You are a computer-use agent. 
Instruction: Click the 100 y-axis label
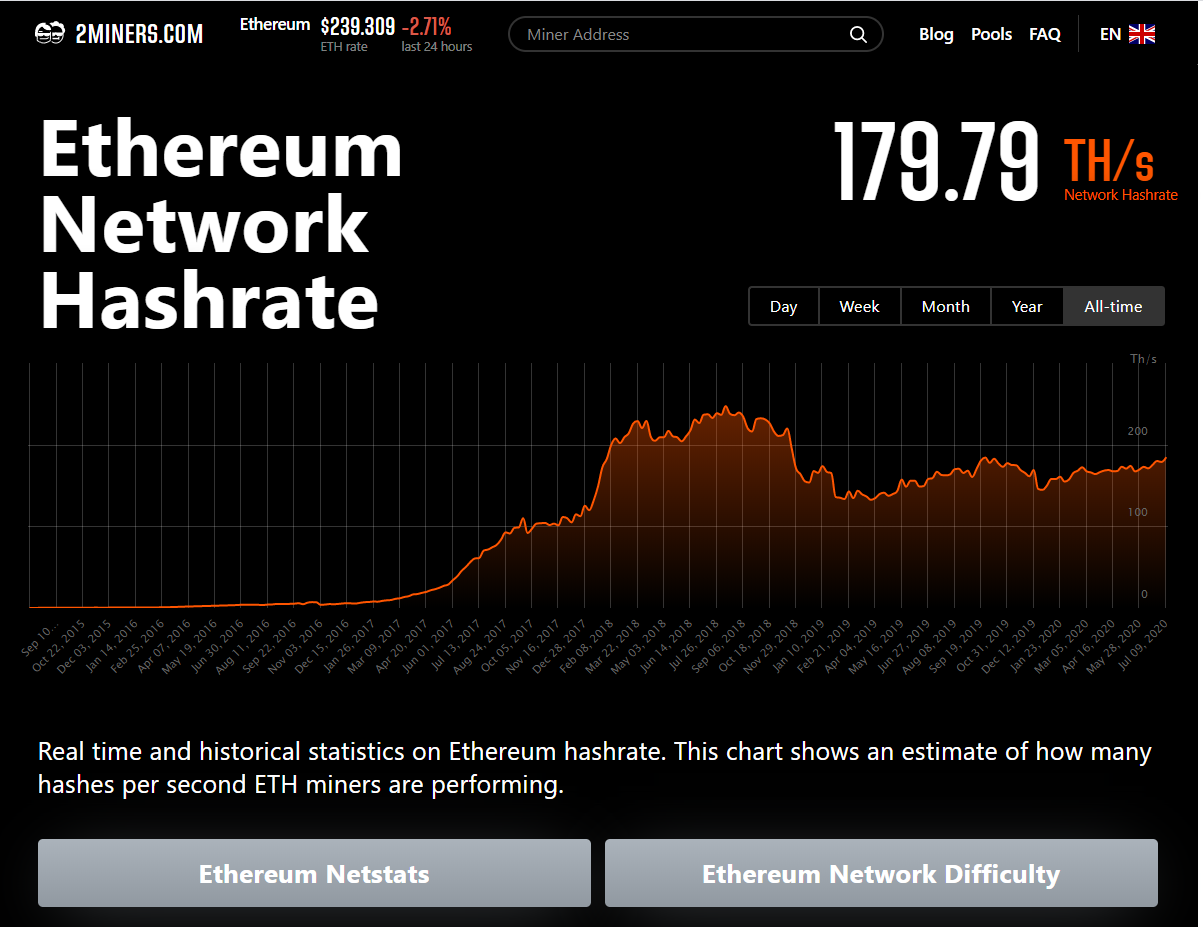[x=1138, y=512]
